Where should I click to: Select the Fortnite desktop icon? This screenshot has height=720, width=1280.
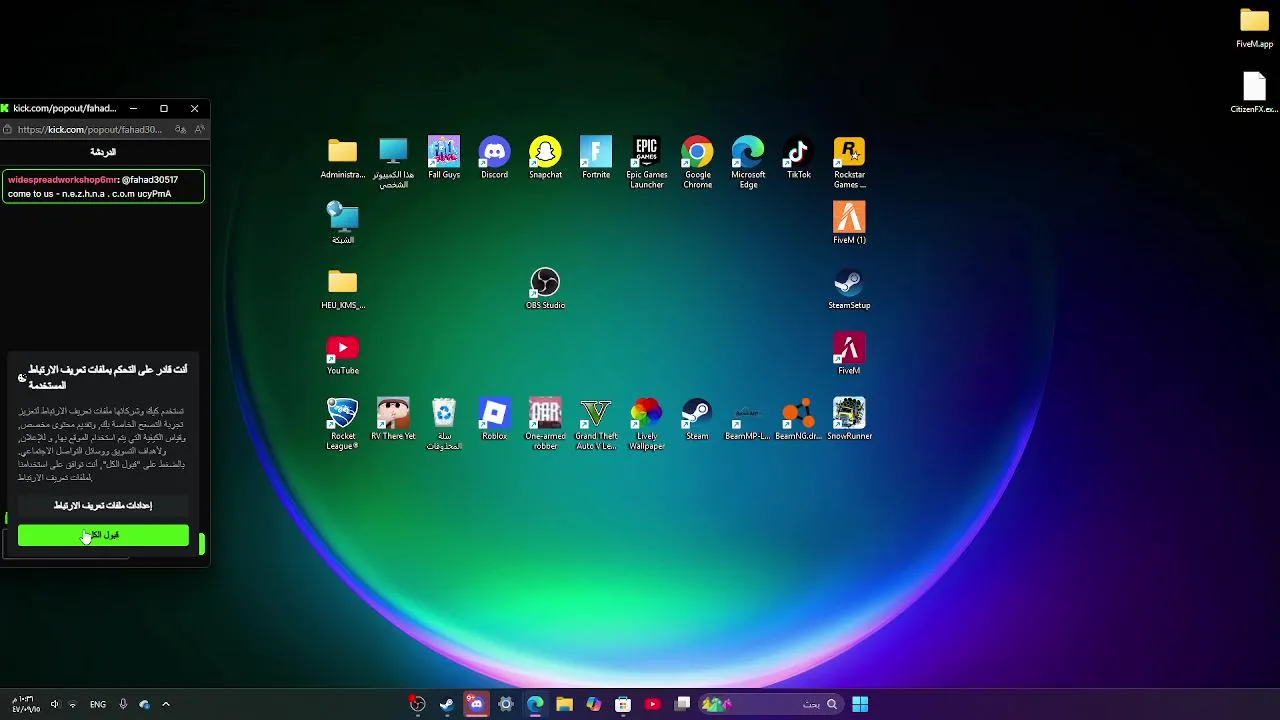(x=596, y=158)
